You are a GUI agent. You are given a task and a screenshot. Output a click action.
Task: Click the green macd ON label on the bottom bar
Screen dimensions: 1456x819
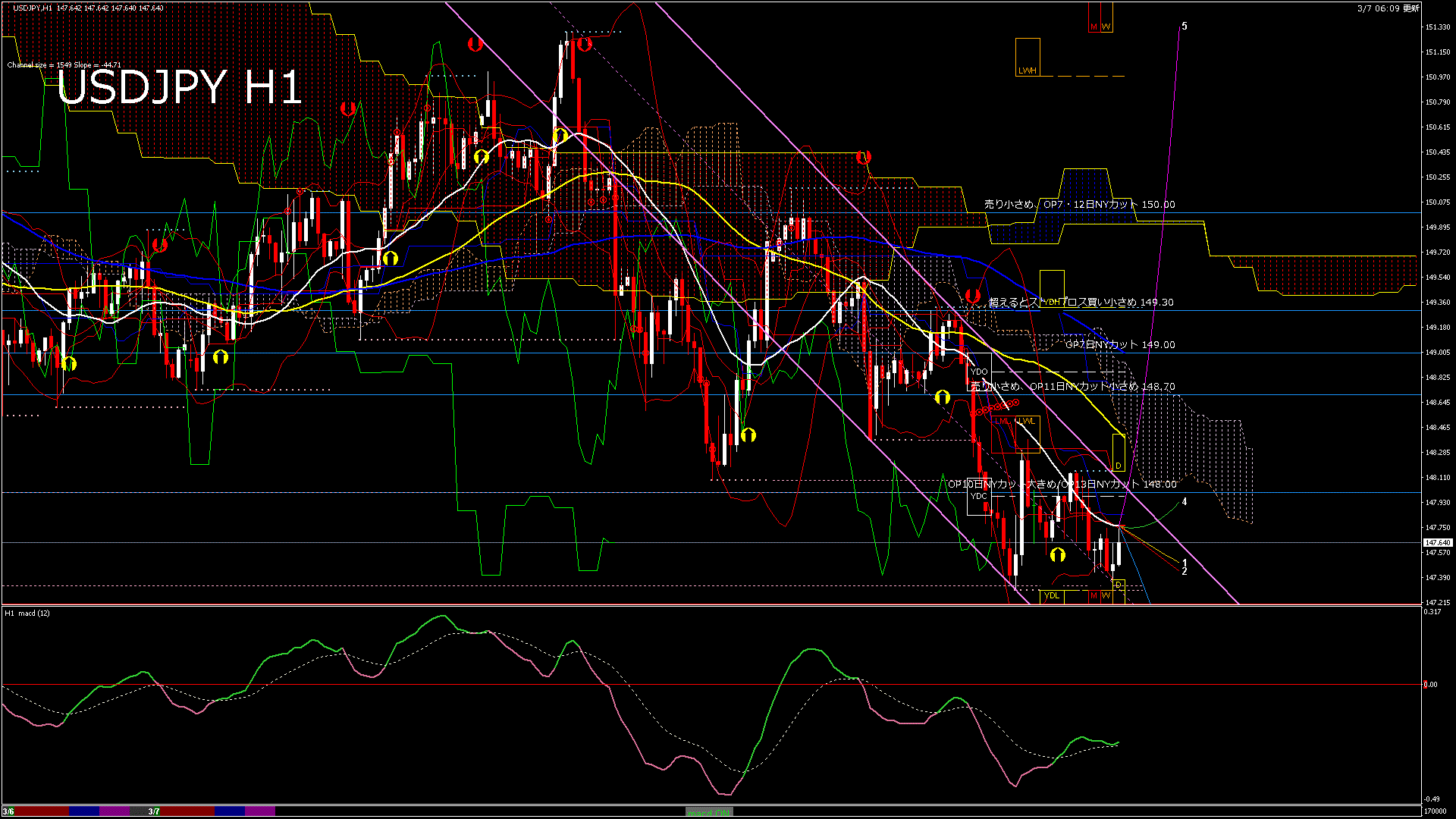pos(709,812)
